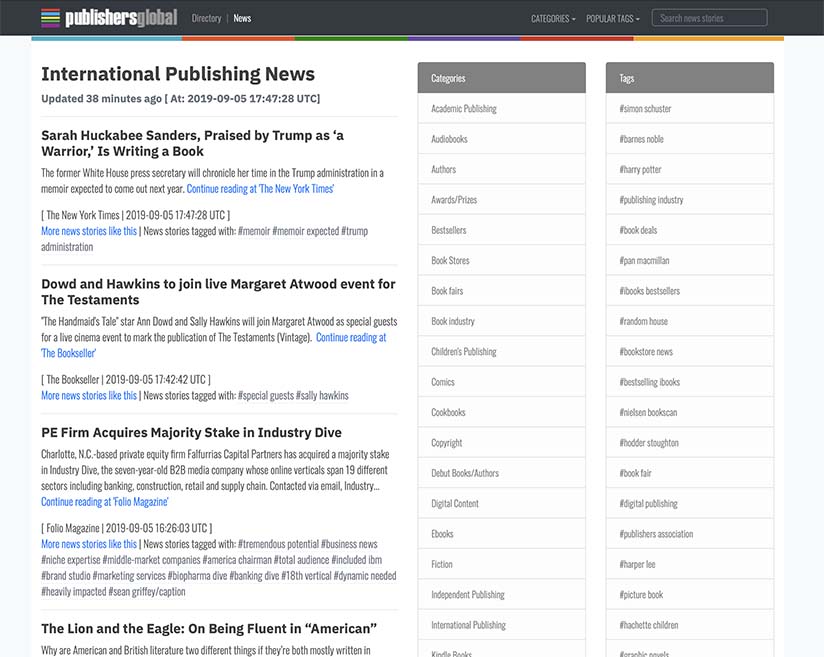Continue reading at Folio Magazine
824x657 pixels.
point(105,502)
